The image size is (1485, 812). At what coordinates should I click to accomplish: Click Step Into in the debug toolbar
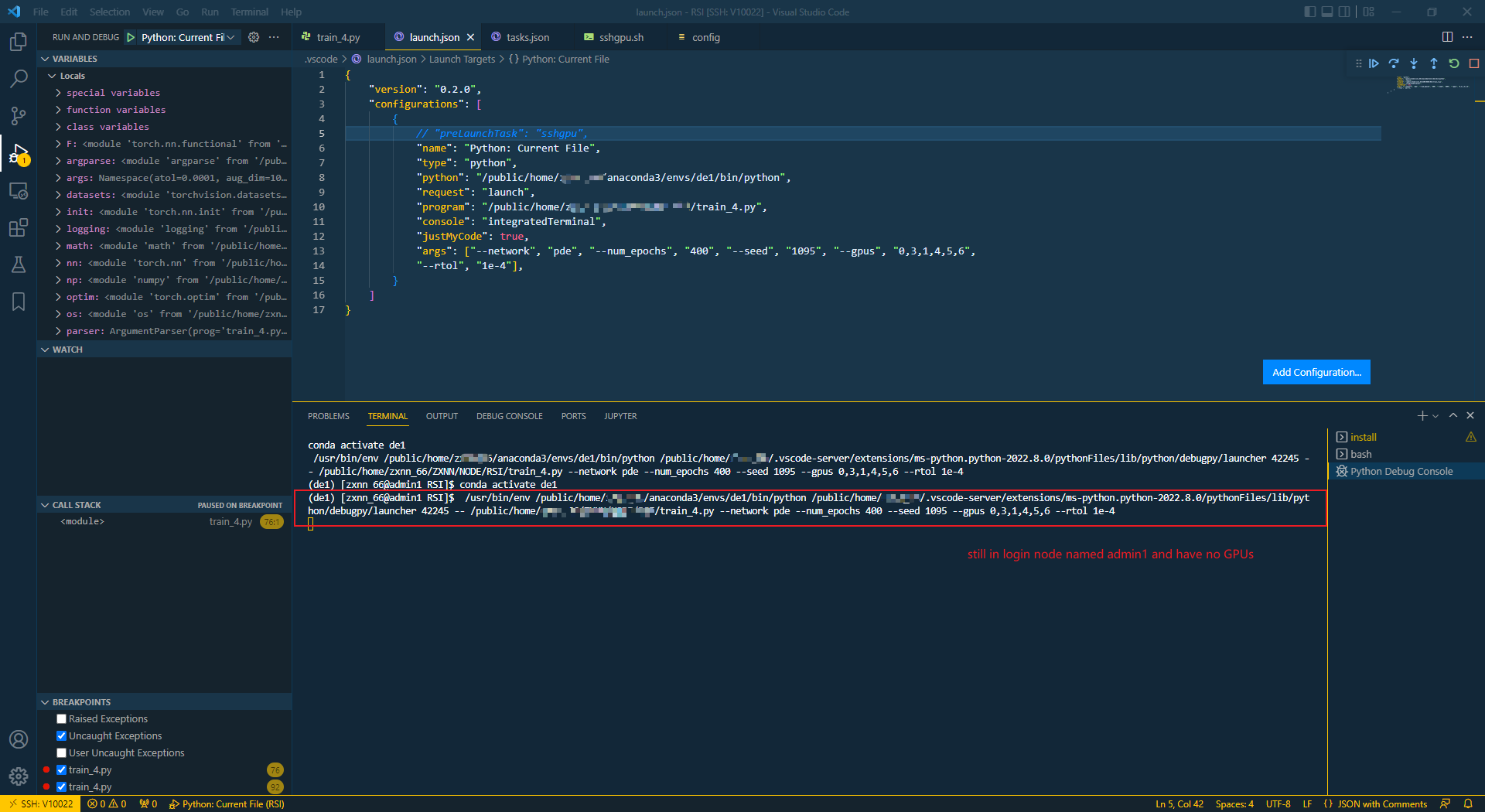point(1414,63)
